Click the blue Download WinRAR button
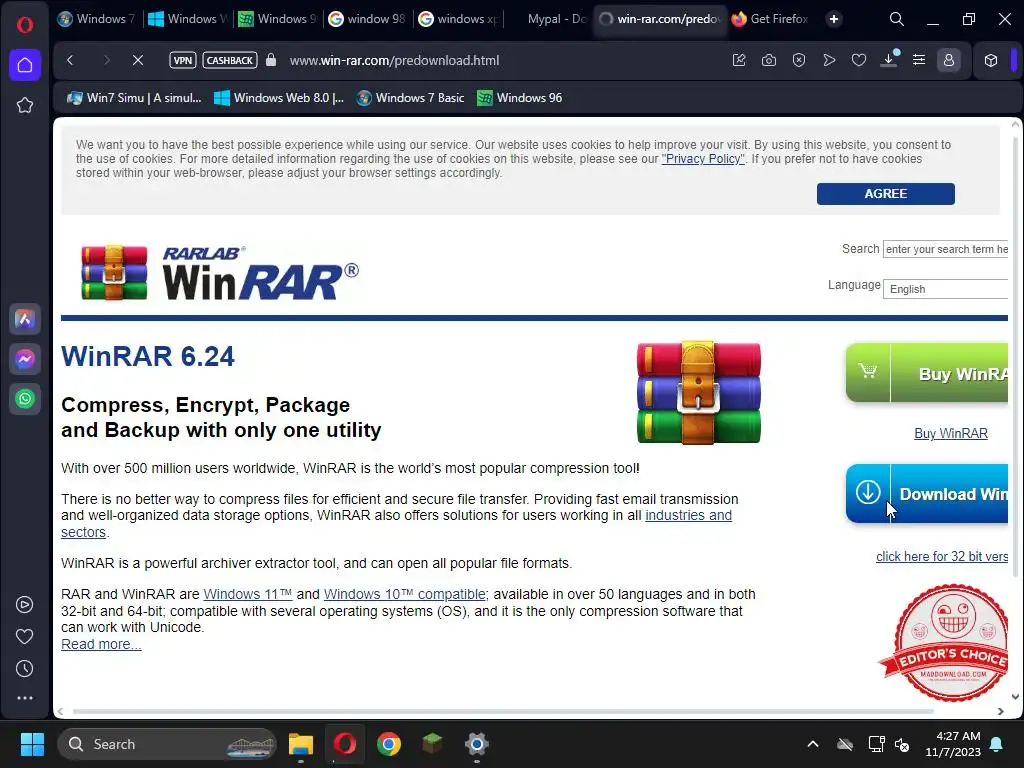 927,494
